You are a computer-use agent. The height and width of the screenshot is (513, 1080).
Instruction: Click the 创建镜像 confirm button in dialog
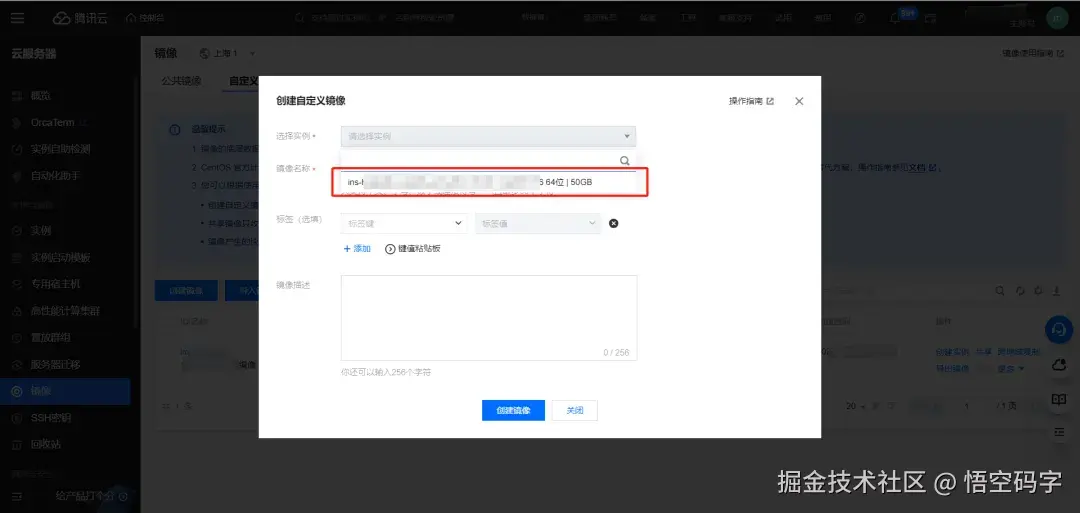tap(513, 410)
